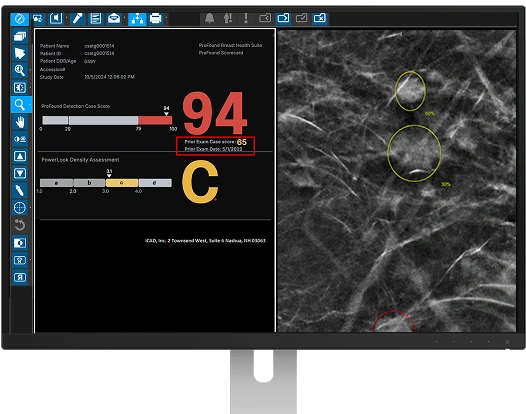The height and width of the screenshot is (414, 526).
Task: Select the magnifier with globe tool
Action: (20, 70)
